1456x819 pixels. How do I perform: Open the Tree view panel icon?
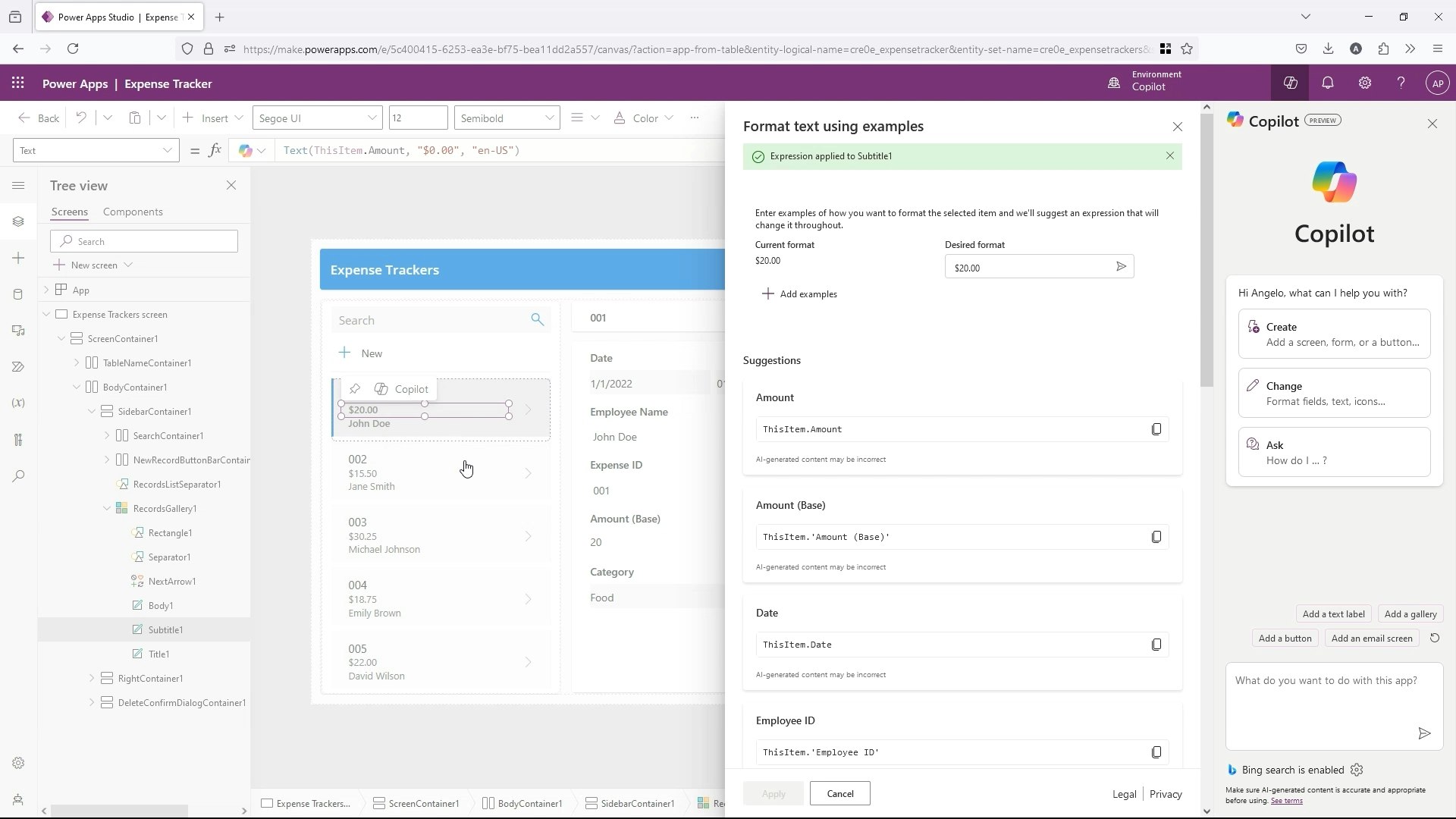click(18, 221)
